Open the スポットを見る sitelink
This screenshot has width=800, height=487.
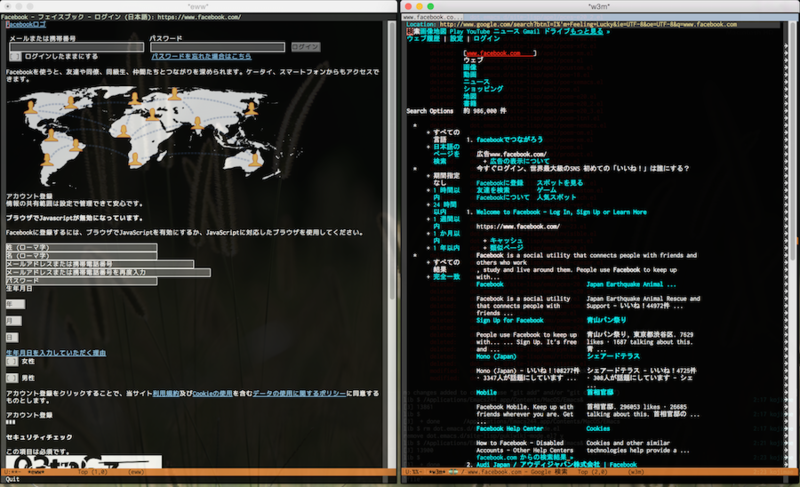pyautogui.click(x=560, y=183)
